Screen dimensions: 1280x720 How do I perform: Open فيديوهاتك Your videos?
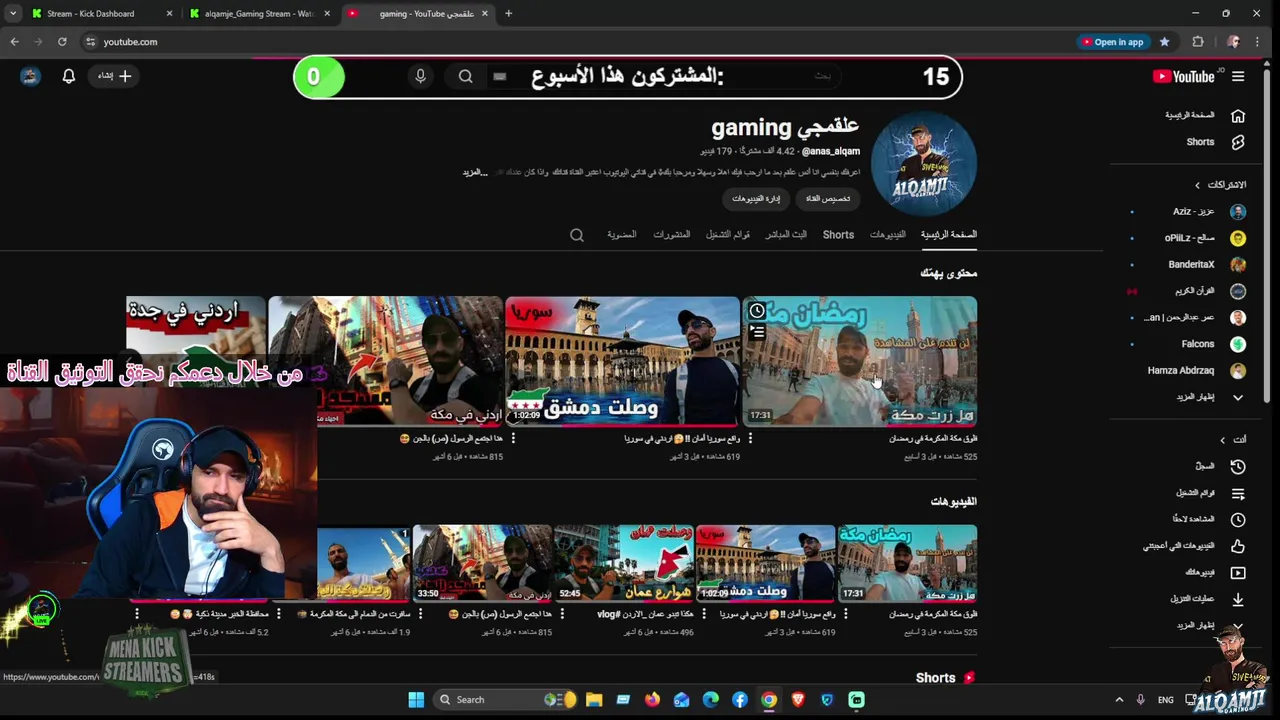[x=1214, y=573]
